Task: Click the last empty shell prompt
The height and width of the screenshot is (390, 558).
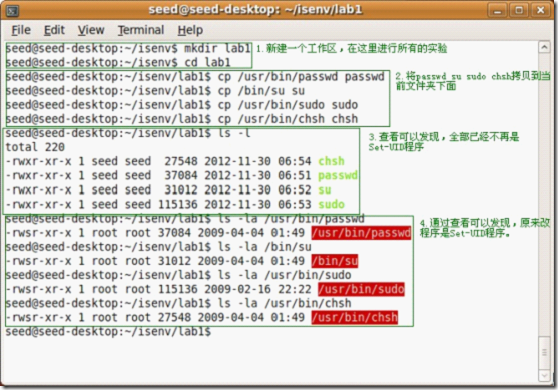Action: click(108, 332)
